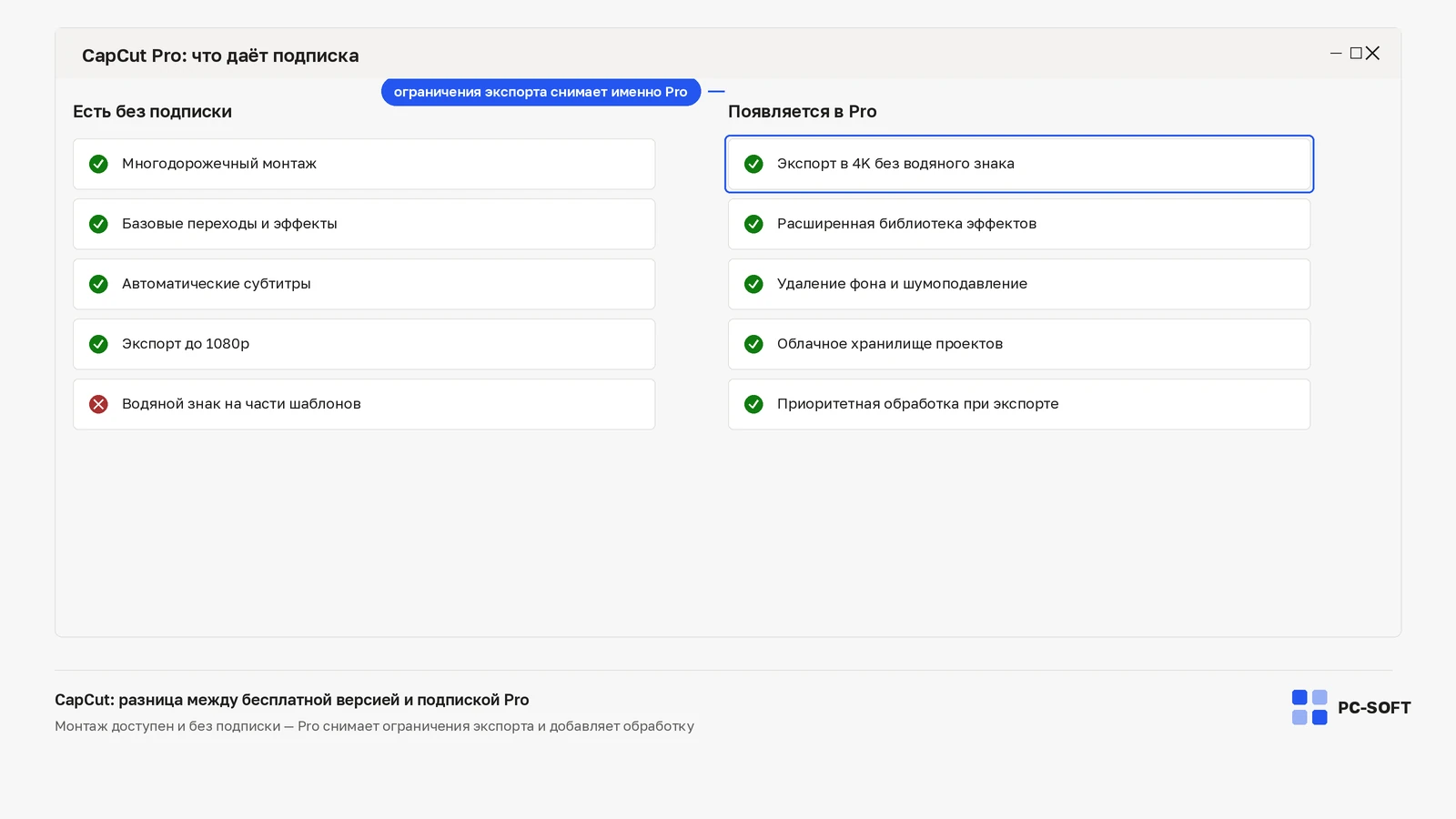Click the PC-SOFT logo squares icon
Screen dimensions: 1456x819
[x=1309, y=707]
